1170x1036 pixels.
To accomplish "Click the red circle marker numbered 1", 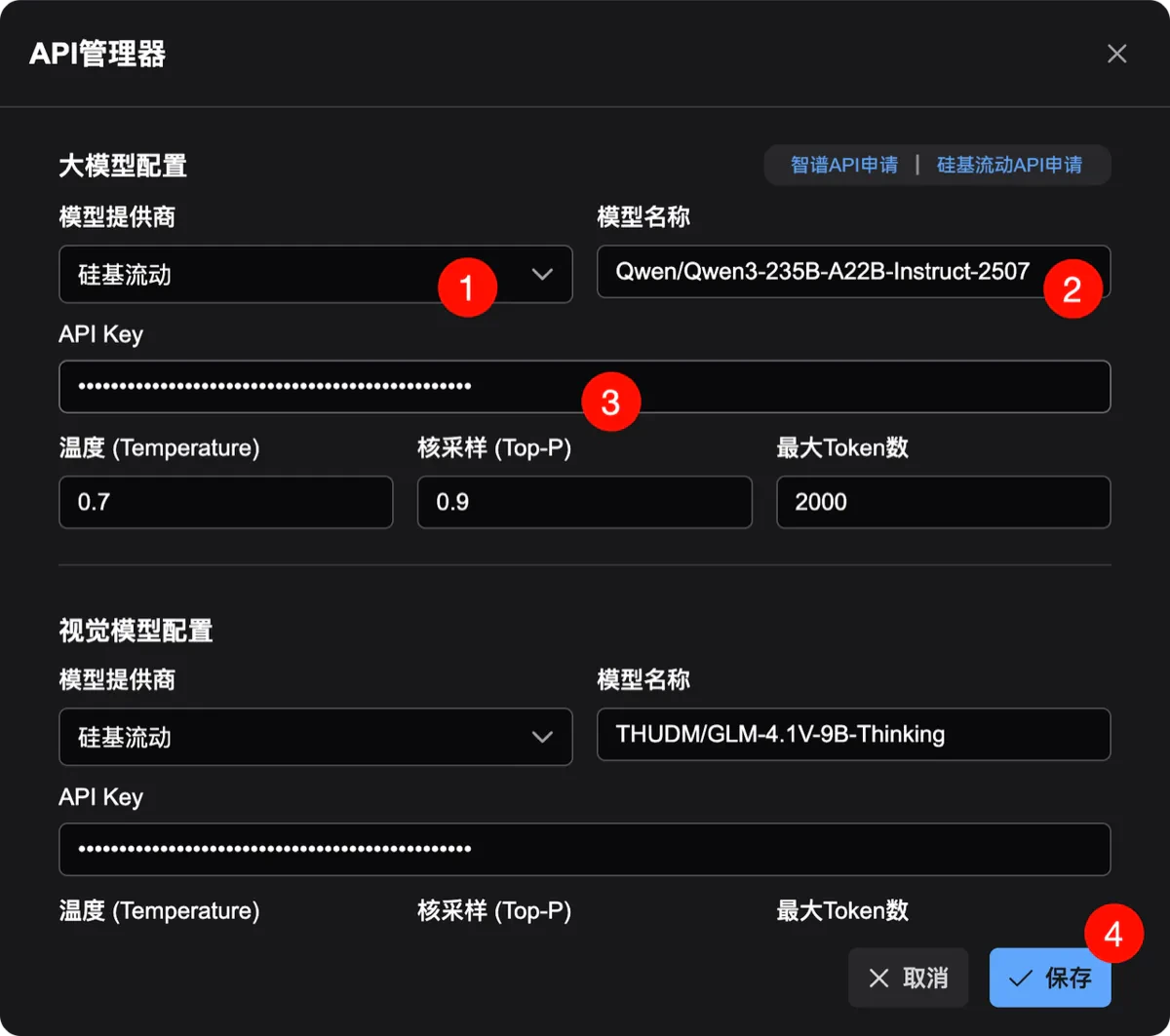I will 467,288.
